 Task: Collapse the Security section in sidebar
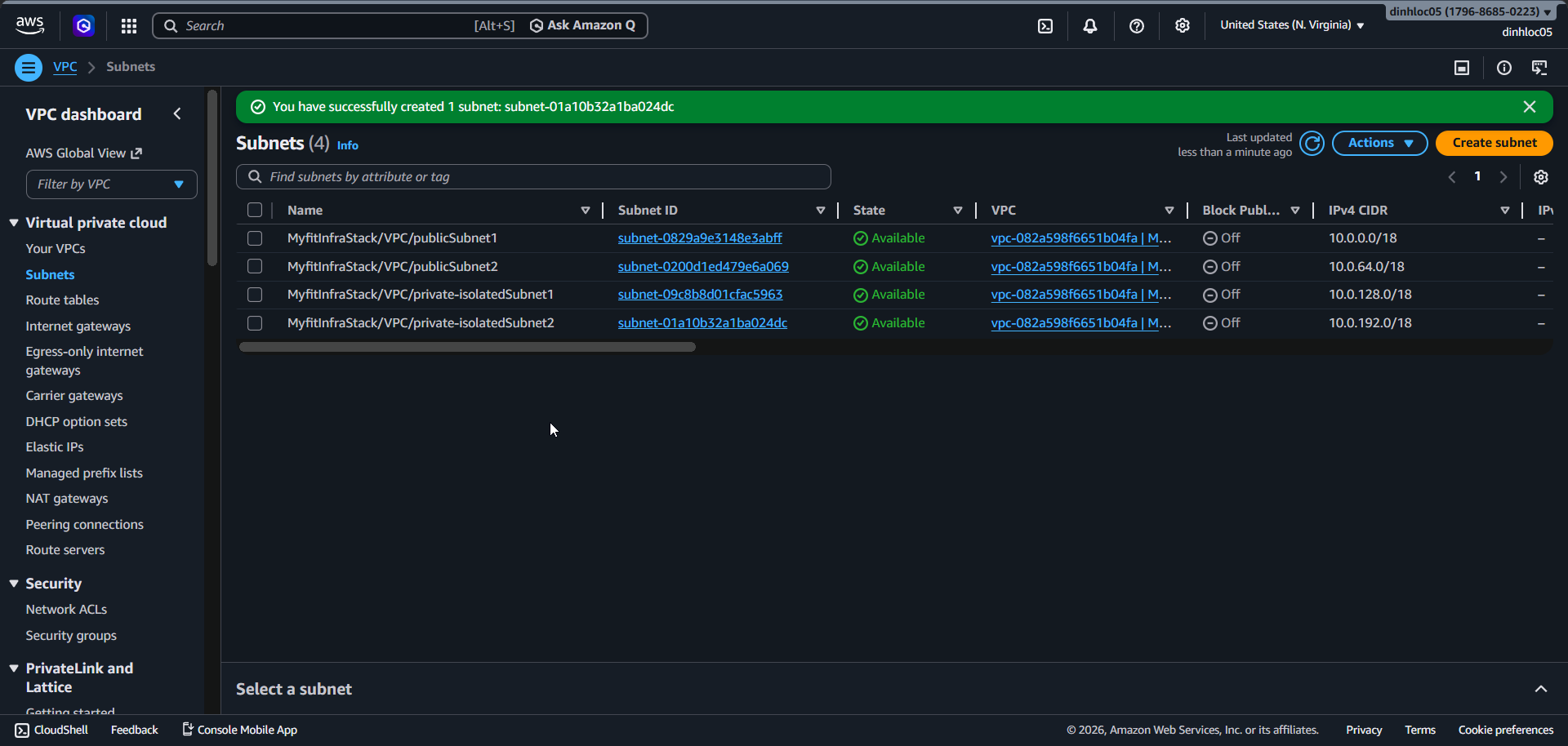point(14,583)
